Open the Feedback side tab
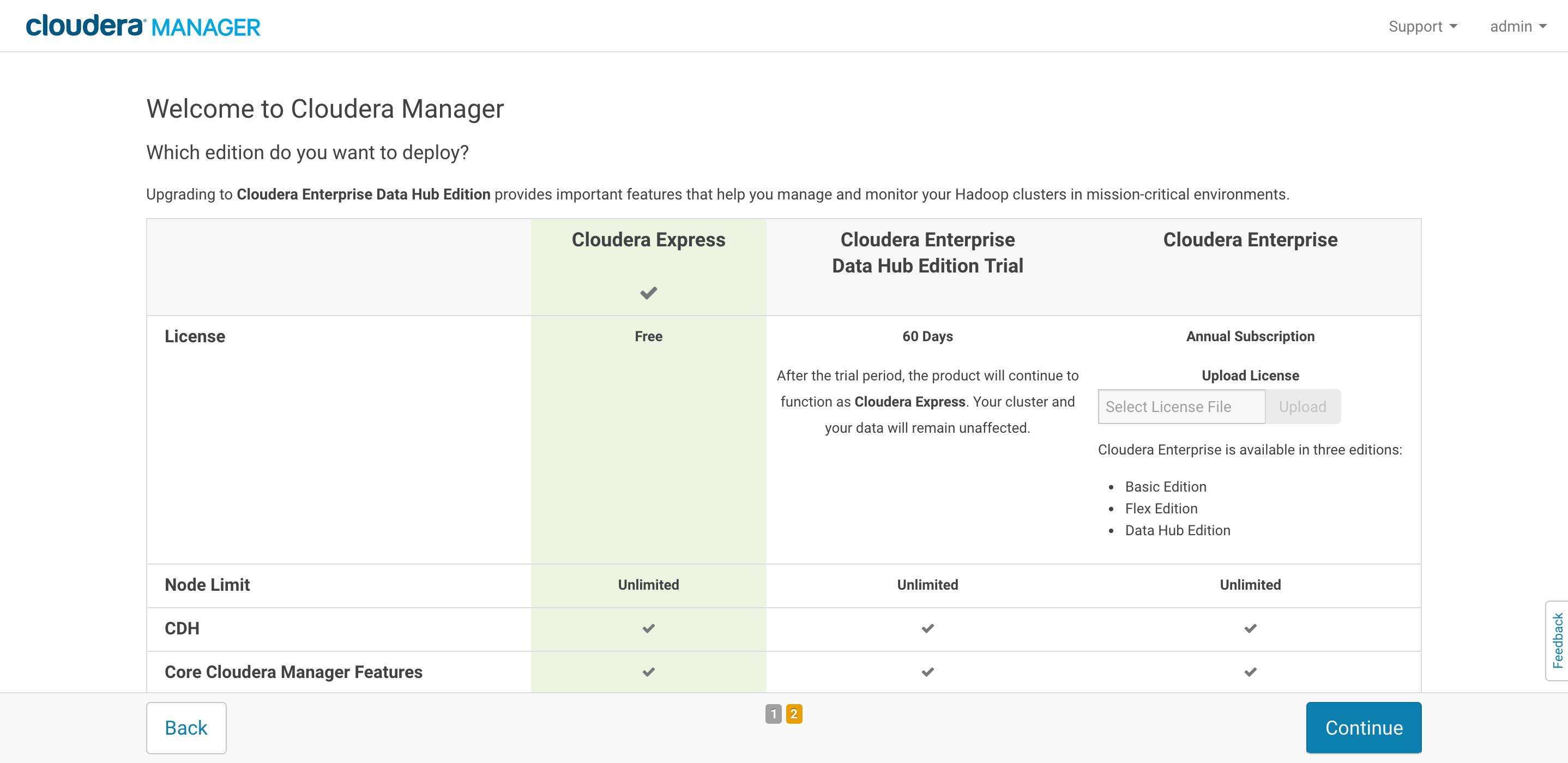The width and height of the screenshot is (1568, 763). [x=1557, y=640]
